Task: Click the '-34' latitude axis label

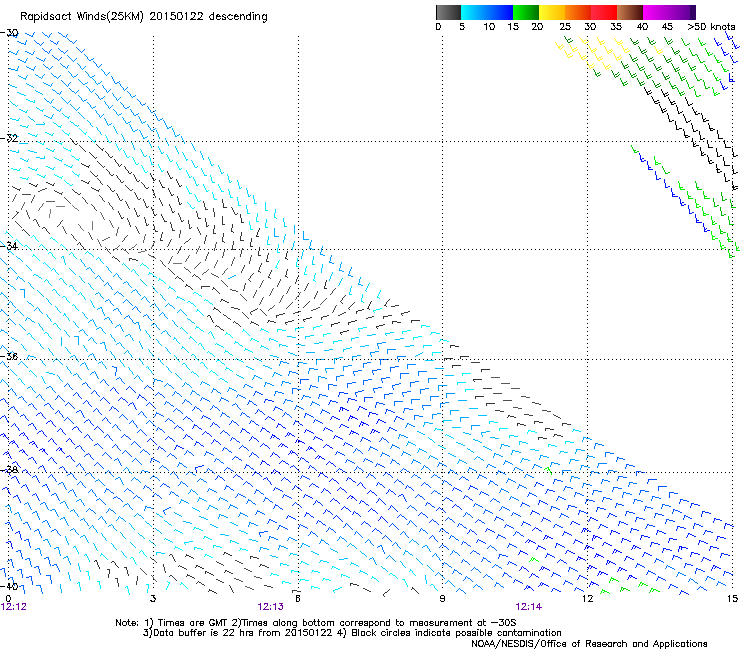Action: coord(9,246)
